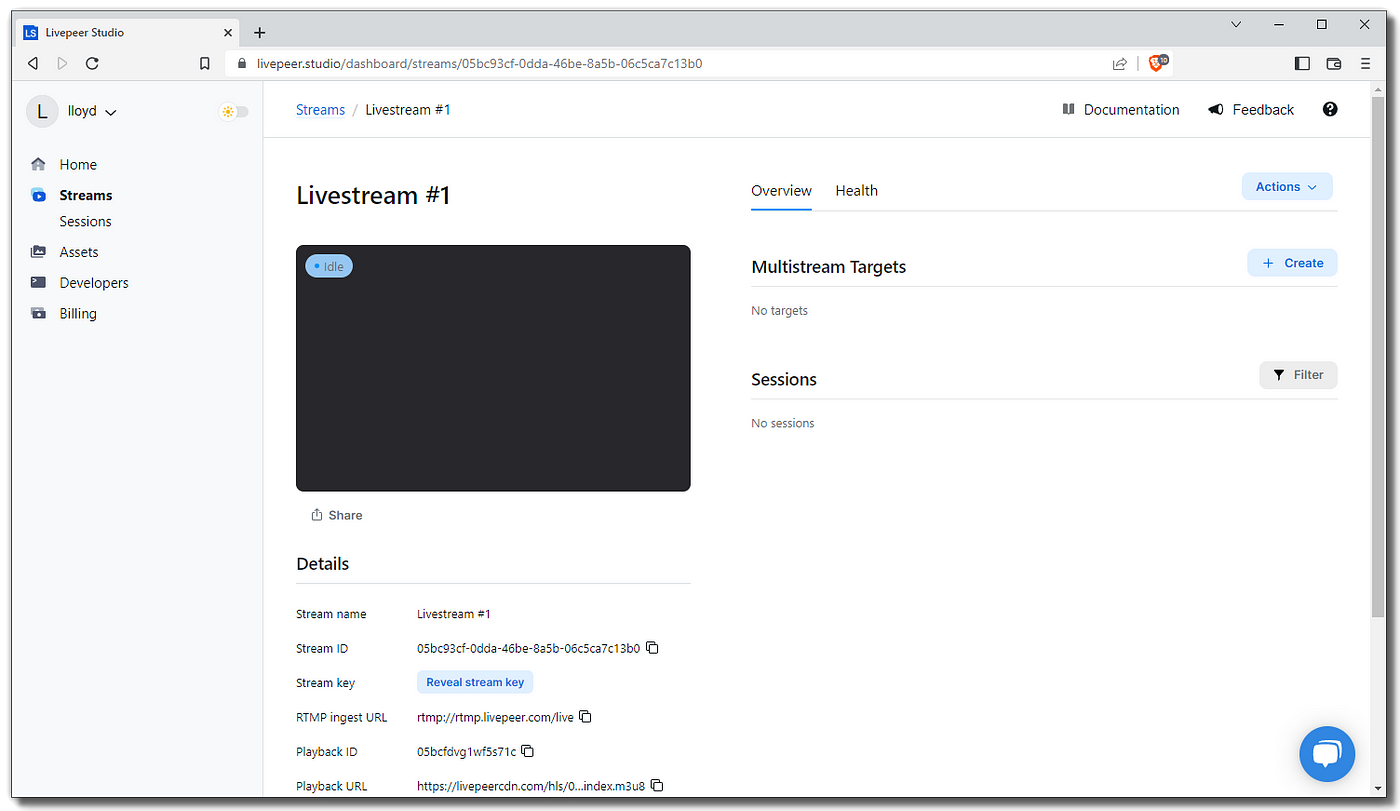Toggle the browser sidebar panel

(1302, 63)
